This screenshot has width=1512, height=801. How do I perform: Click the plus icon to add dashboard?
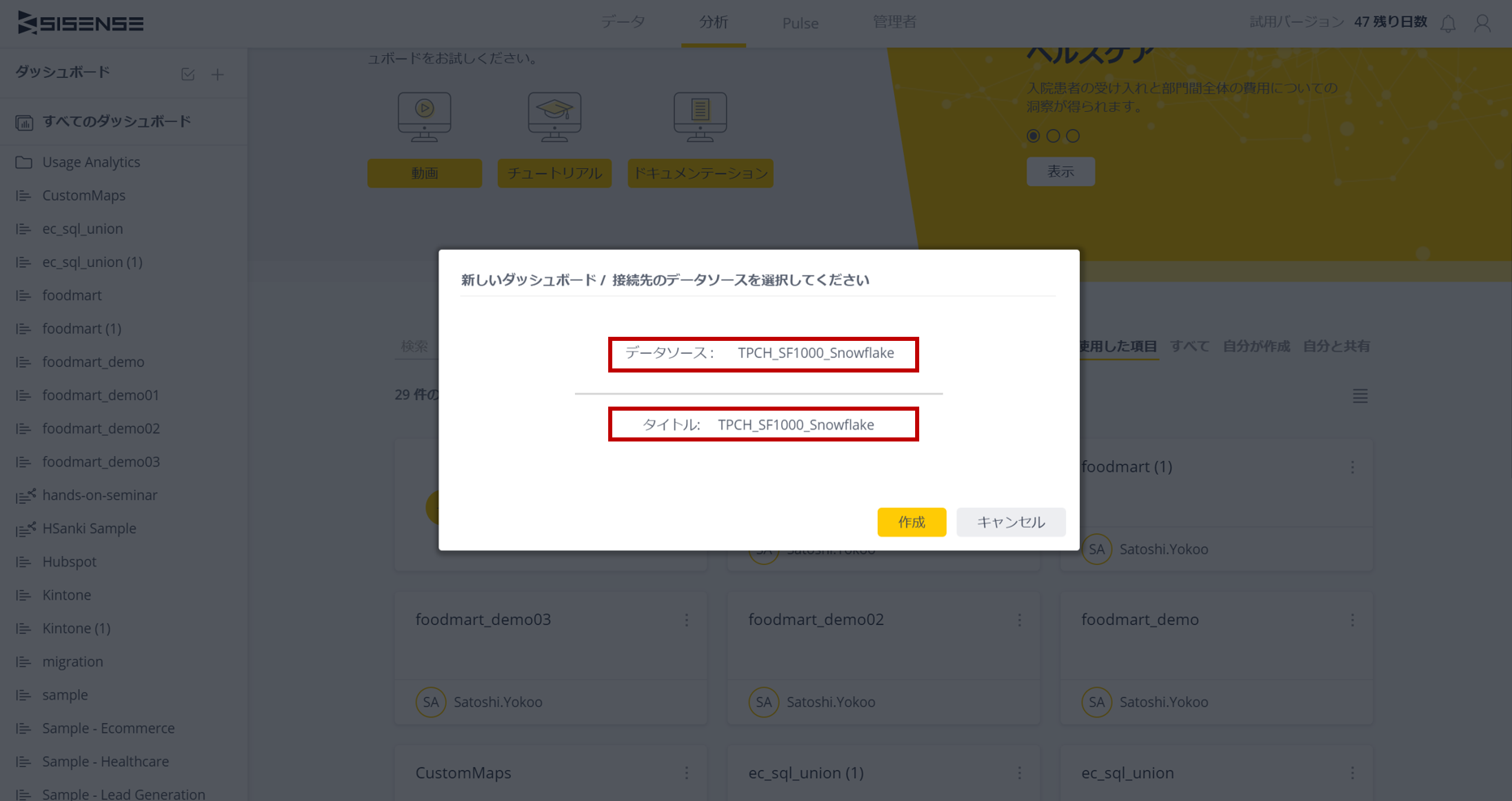[x=218, y=75]
